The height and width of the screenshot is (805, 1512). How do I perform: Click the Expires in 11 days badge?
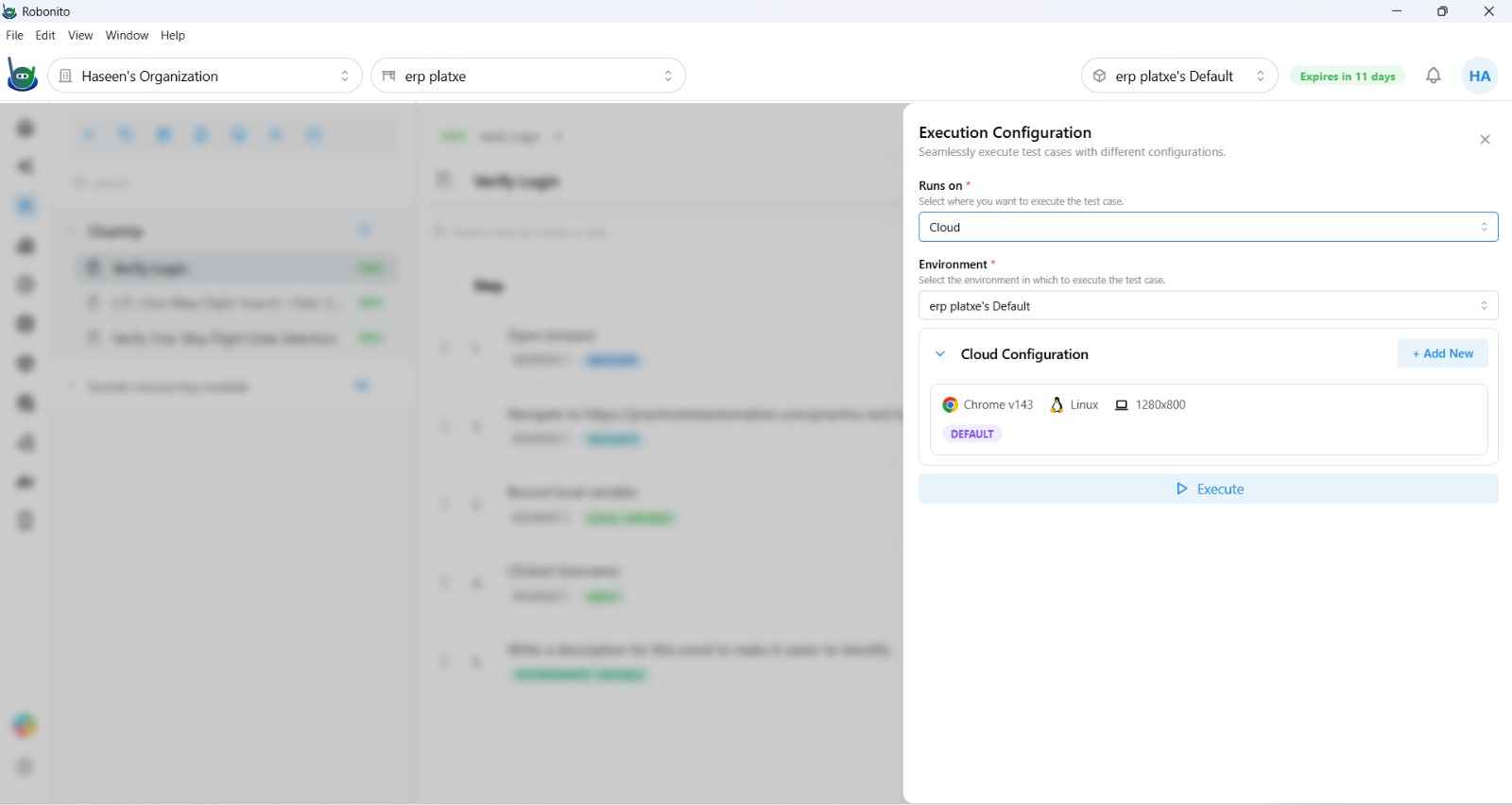(1348, 77)
